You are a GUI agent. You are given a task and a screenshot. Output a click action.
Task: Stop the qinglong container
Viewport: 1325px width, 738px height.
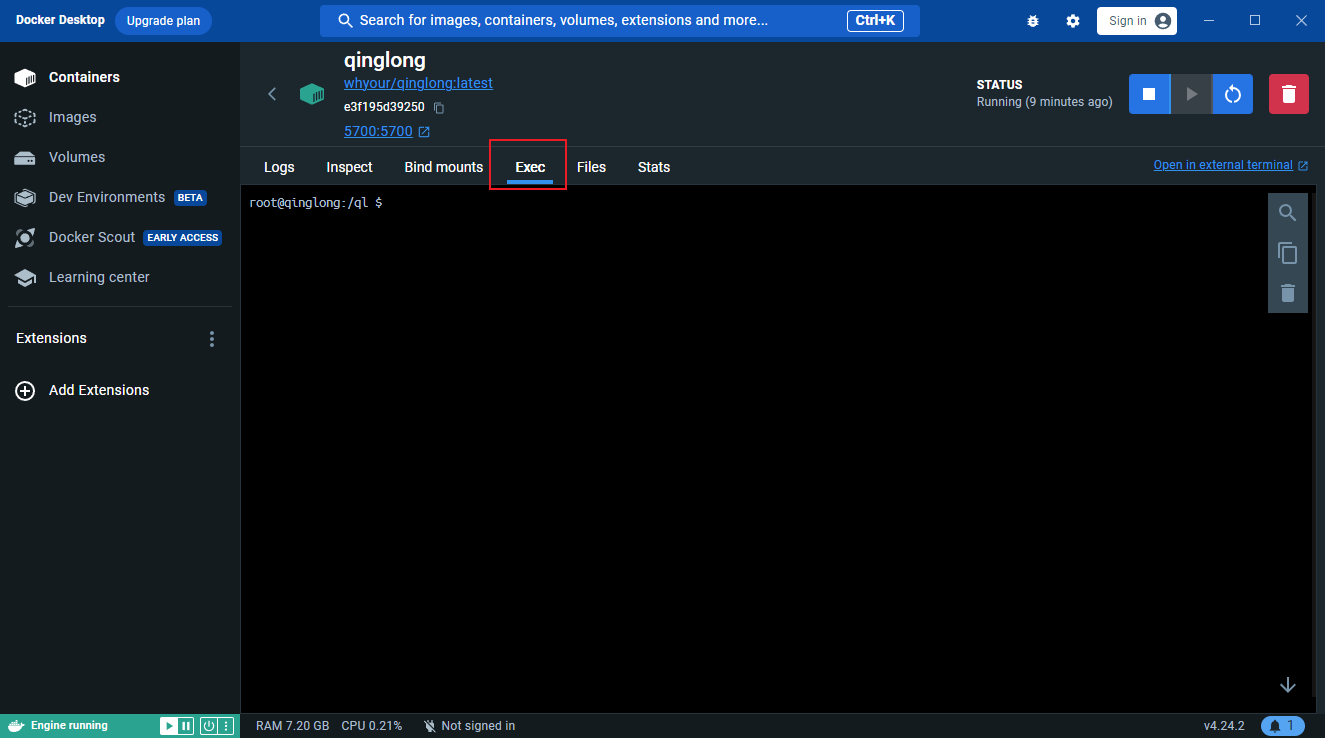coord(1149,93)
